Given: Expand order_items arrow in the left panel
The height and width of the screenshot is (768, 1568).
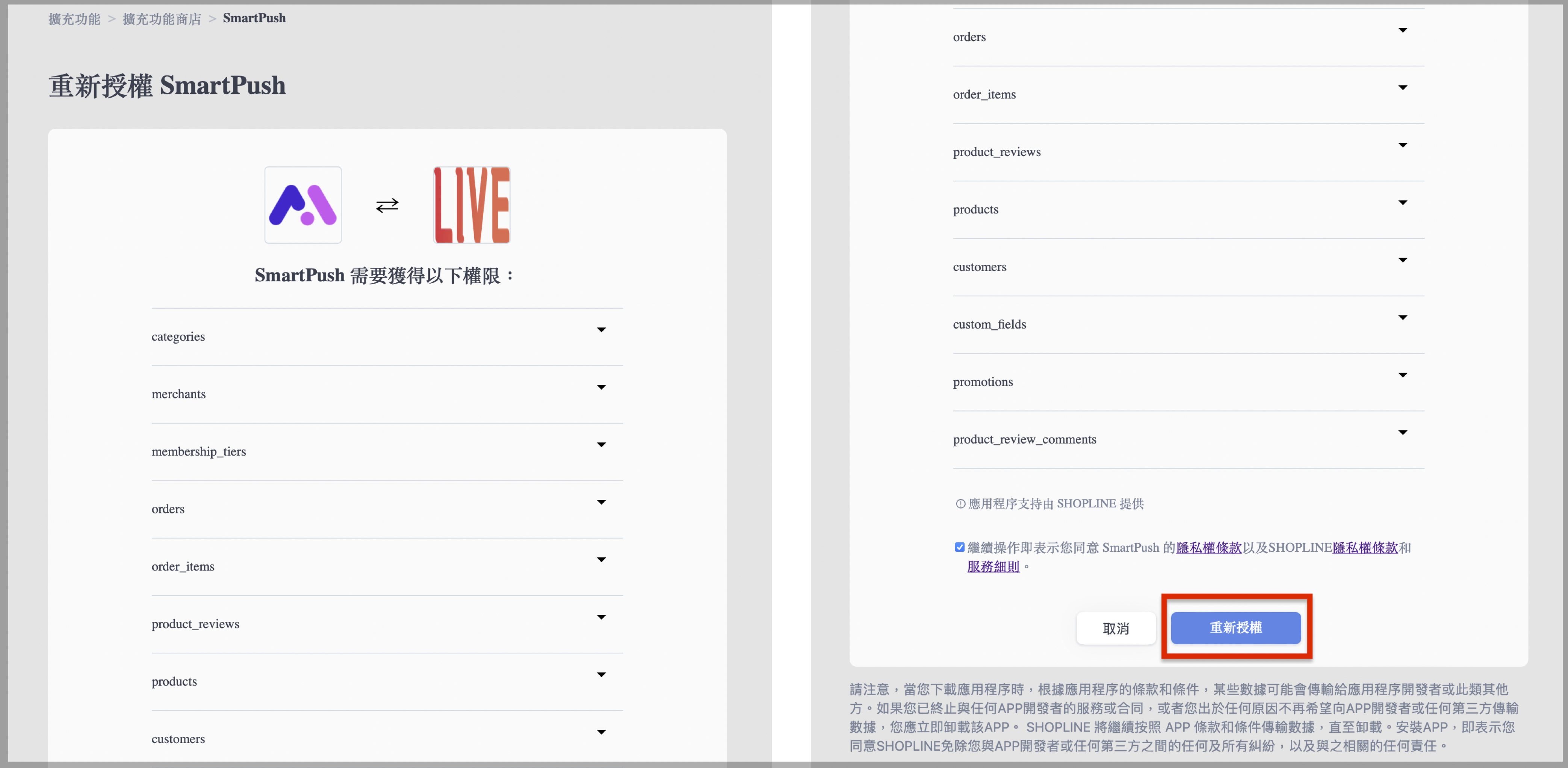Looking at the screenshot, I should coord(602,560).
